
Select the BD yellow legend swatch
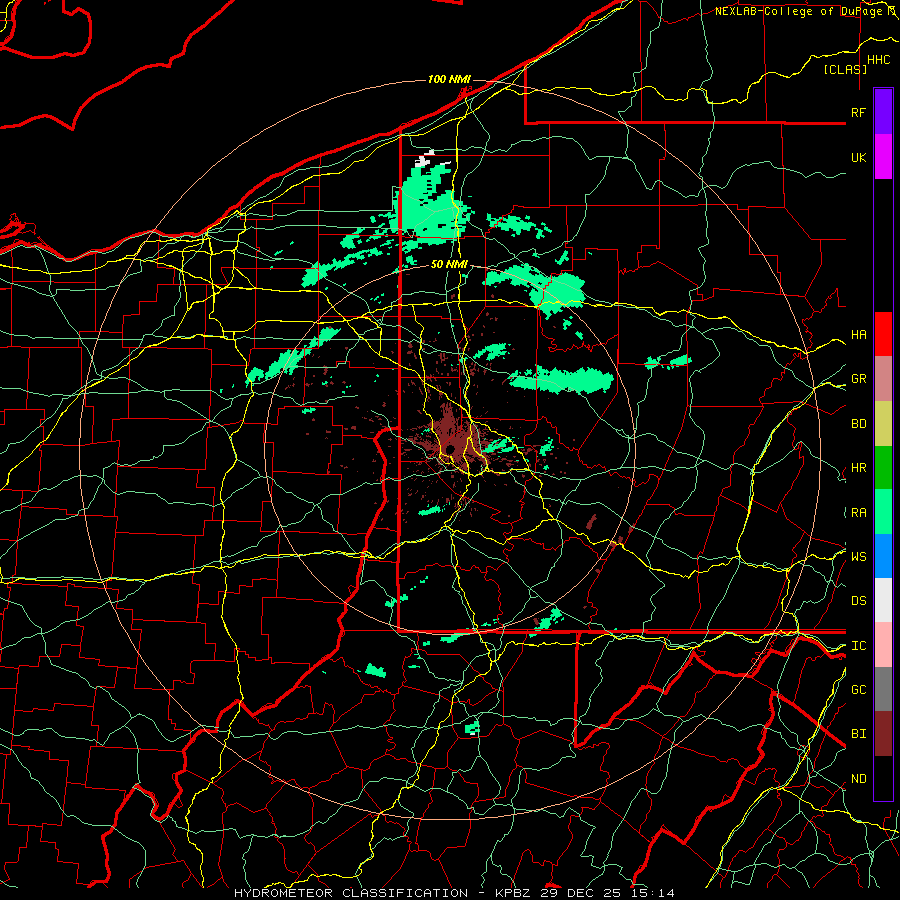pyautogui.click(x=883, y=424)
